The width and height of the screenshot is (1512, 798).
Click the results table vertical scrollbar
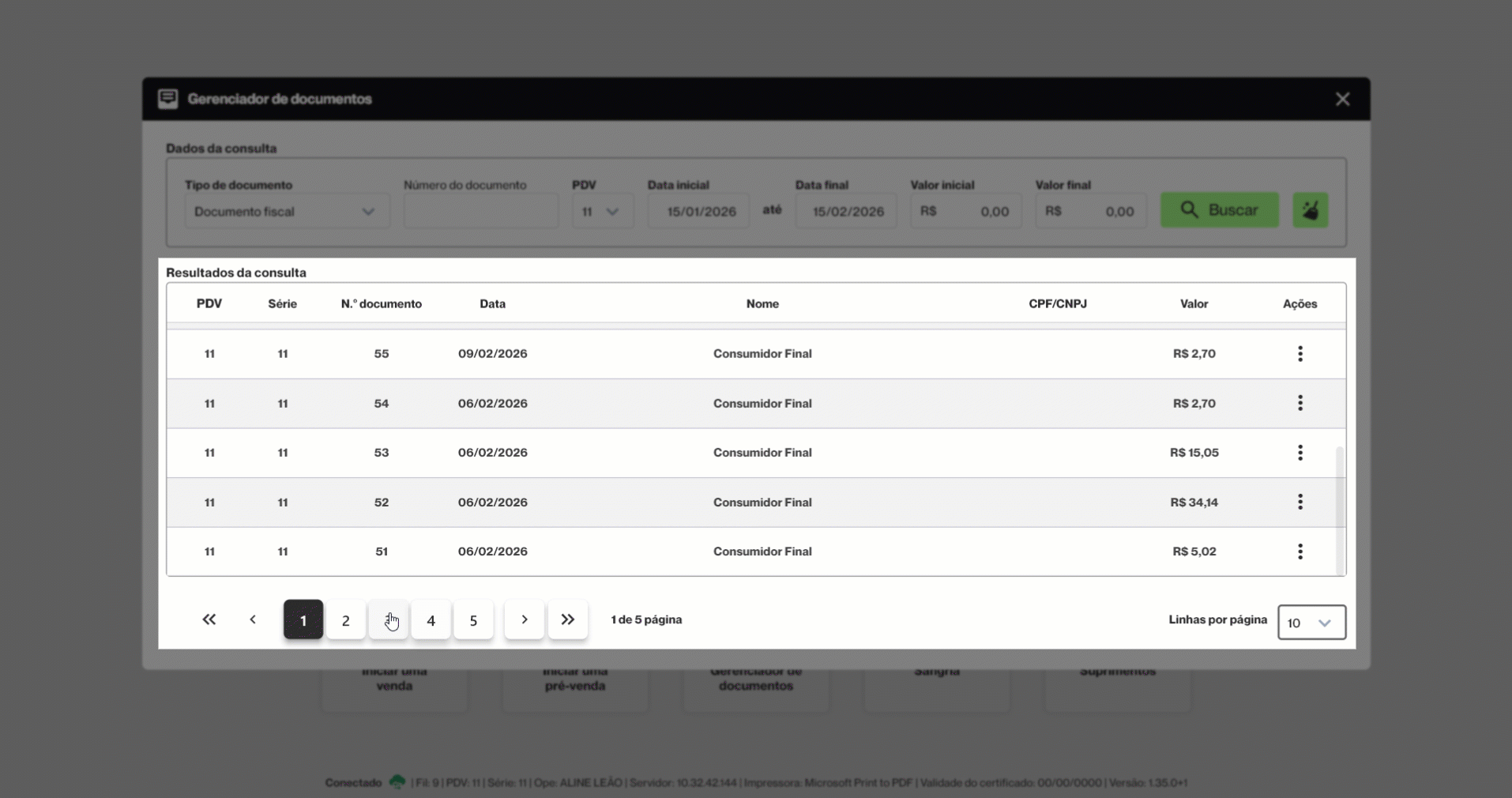point(1340,510)
